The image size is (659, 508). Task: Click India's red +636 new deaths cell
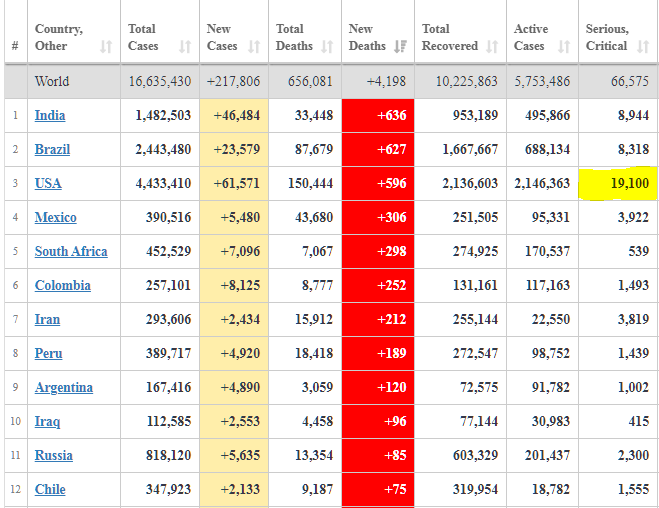pyautogui.click(x=378, y=116)
